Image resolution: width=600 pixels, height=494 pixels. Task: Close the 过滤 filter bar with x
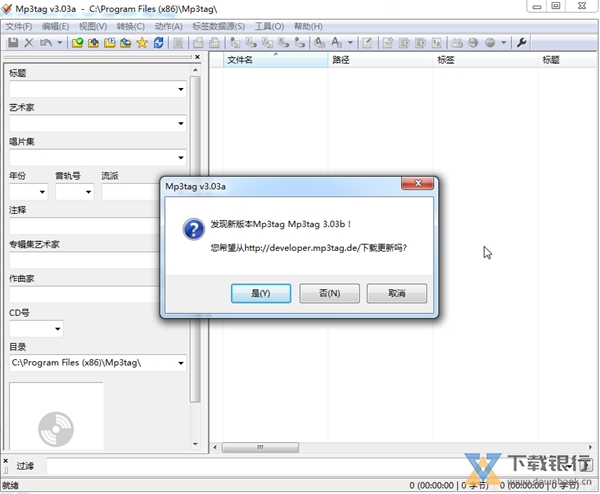(5, 461)
